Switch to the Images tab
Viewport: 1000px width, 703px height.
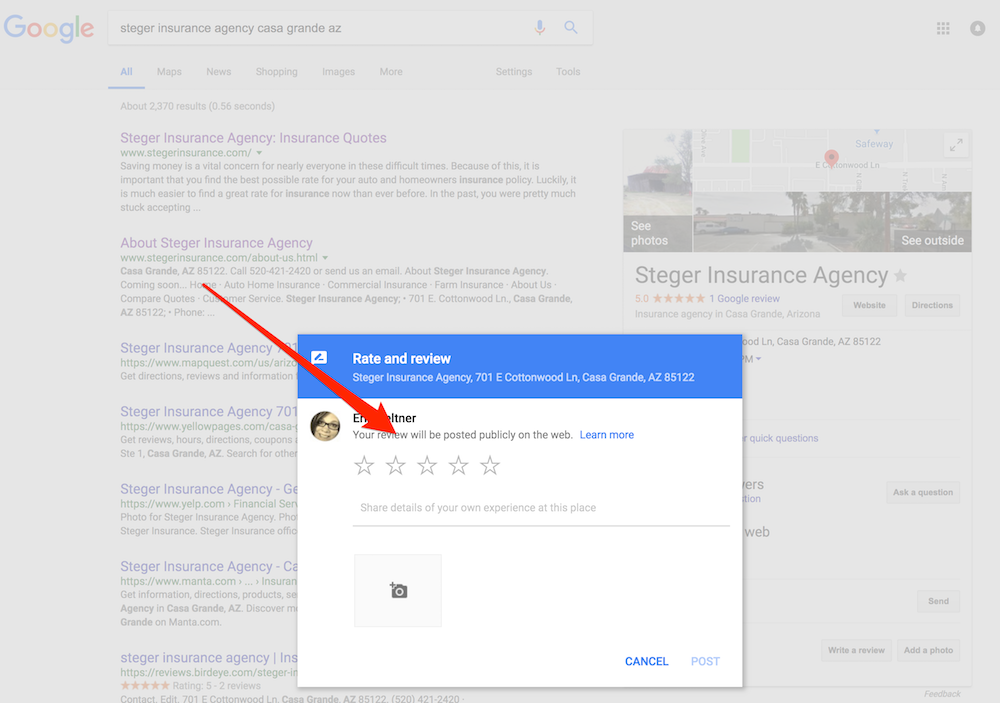point(338,72)
